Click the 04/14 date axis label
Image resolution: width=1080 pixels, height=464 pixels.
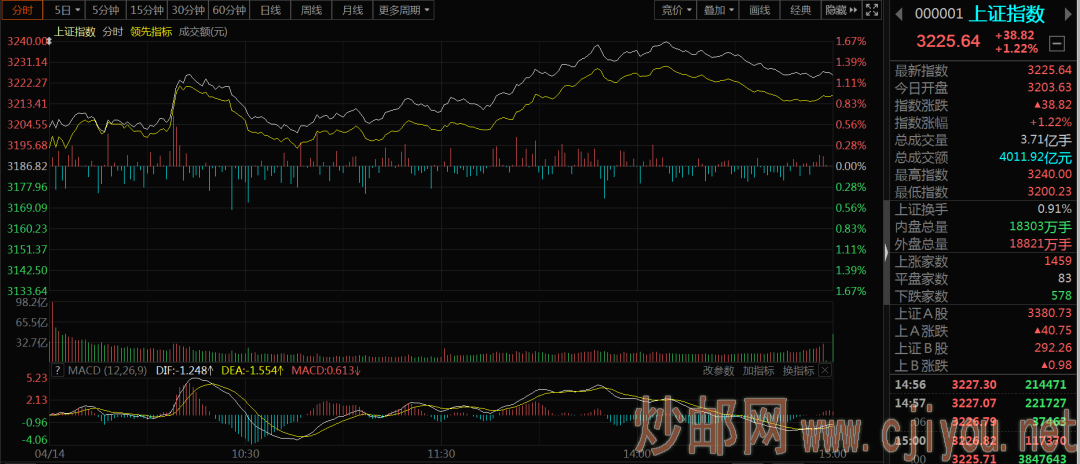[48, 454]
